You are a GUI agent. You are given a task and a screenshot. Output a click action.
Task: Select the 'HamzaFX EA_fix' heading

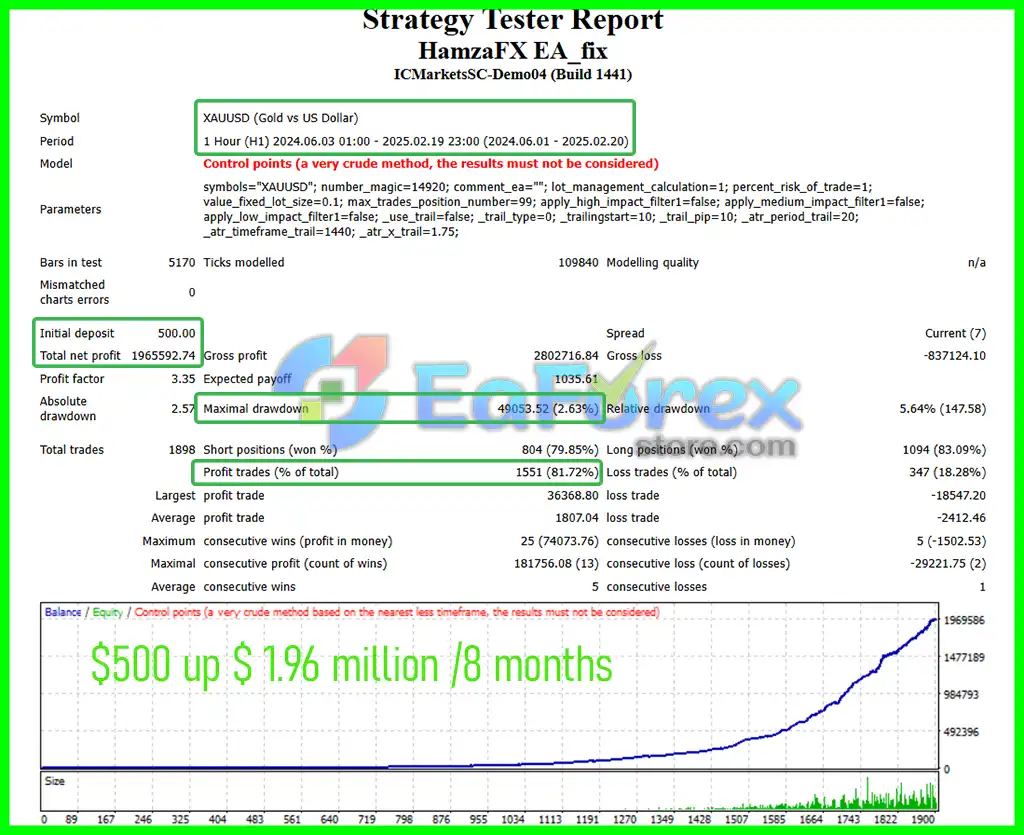pyautogui.click(x=513, y=51)
